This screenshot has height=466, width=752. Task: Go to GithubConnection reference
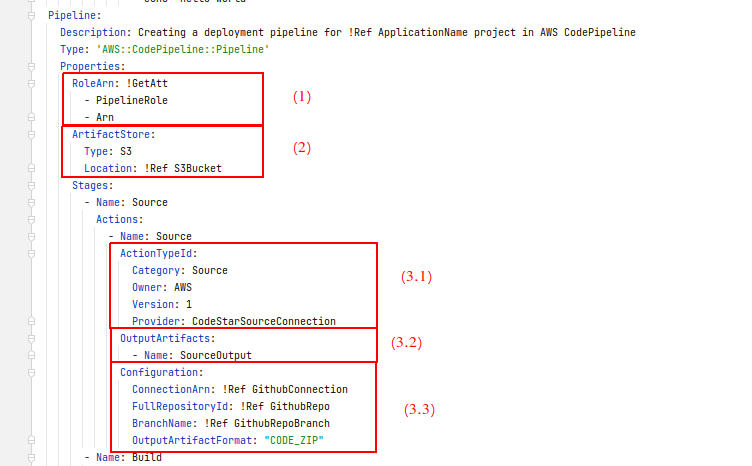[x=299, y=389]
